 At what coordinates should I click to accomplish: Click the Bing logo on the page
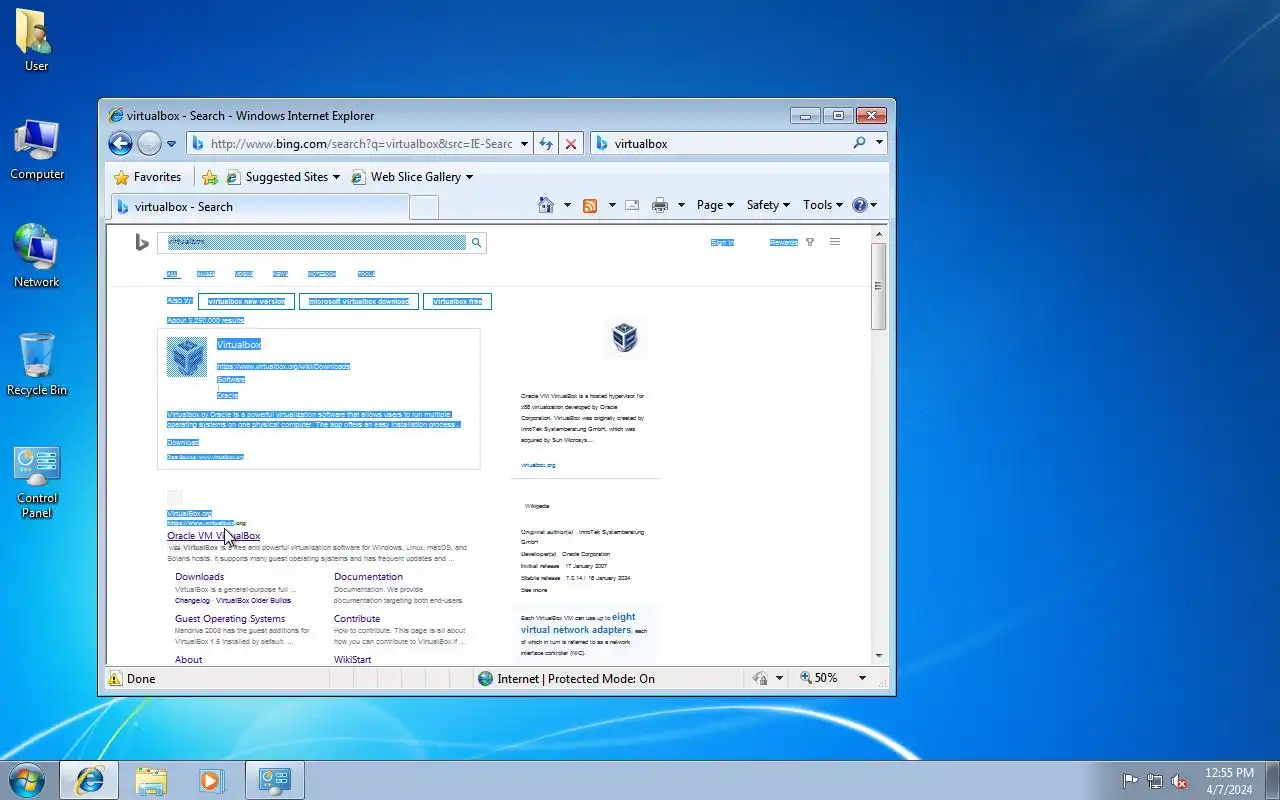[x=142, y=242]
